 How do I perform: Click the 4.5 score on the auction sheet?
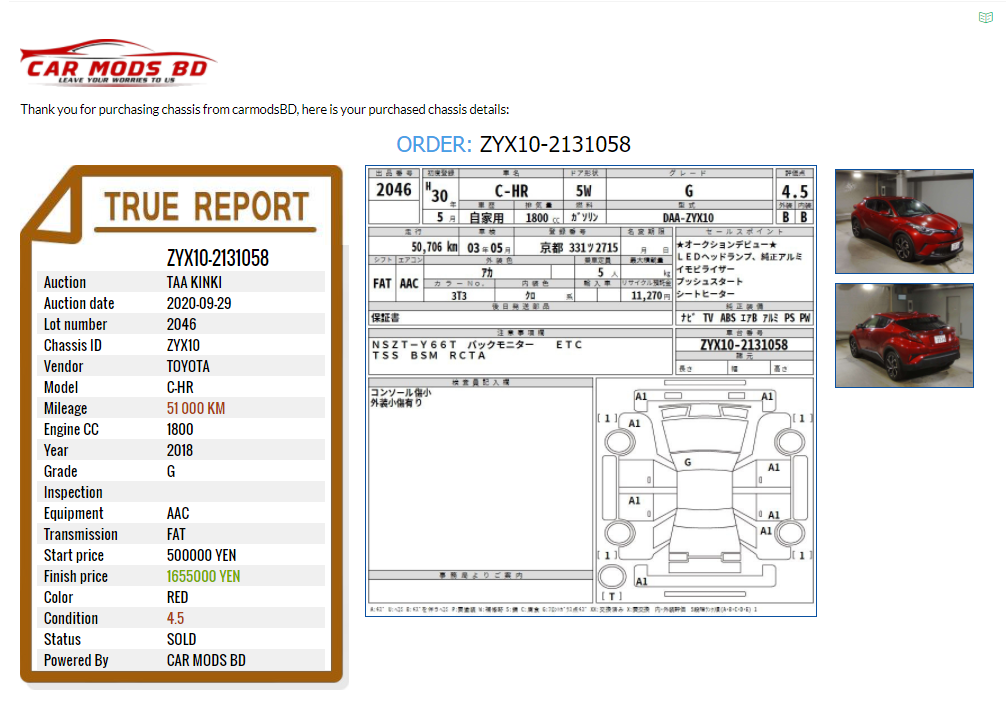(x=794, y=191)
